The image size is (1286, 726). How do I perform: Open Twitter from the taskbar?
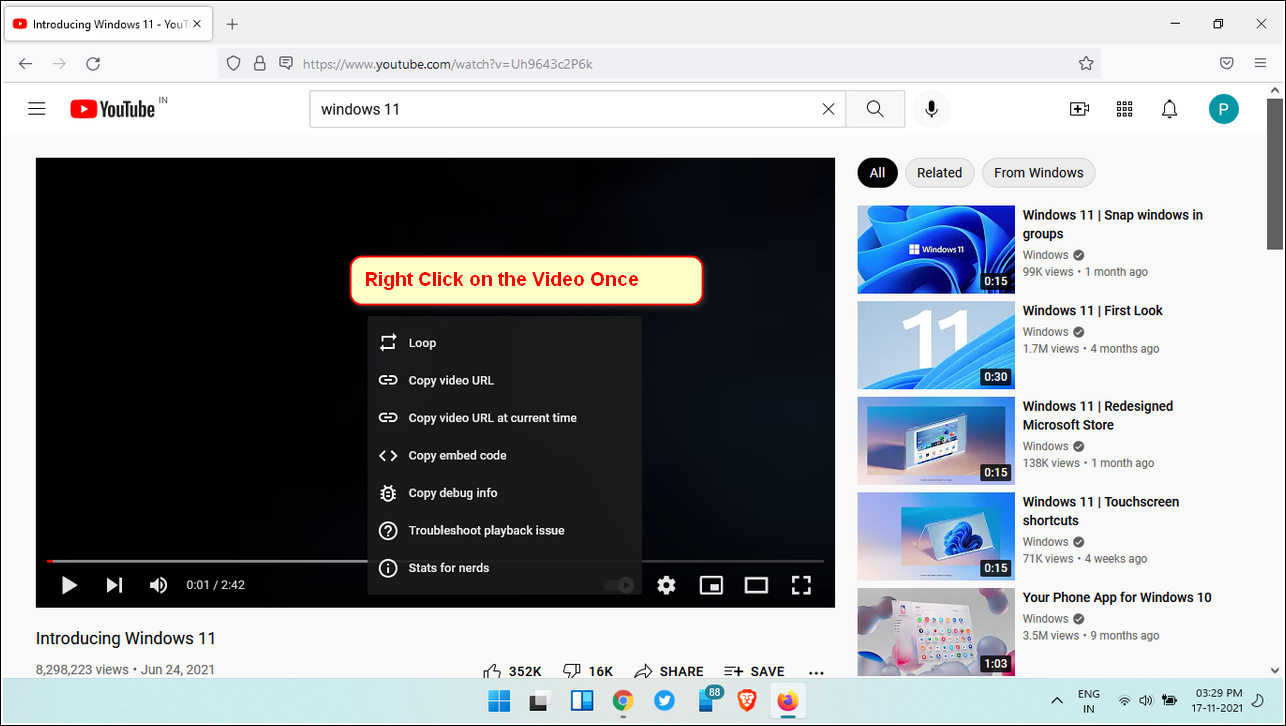tap(664, 701)
